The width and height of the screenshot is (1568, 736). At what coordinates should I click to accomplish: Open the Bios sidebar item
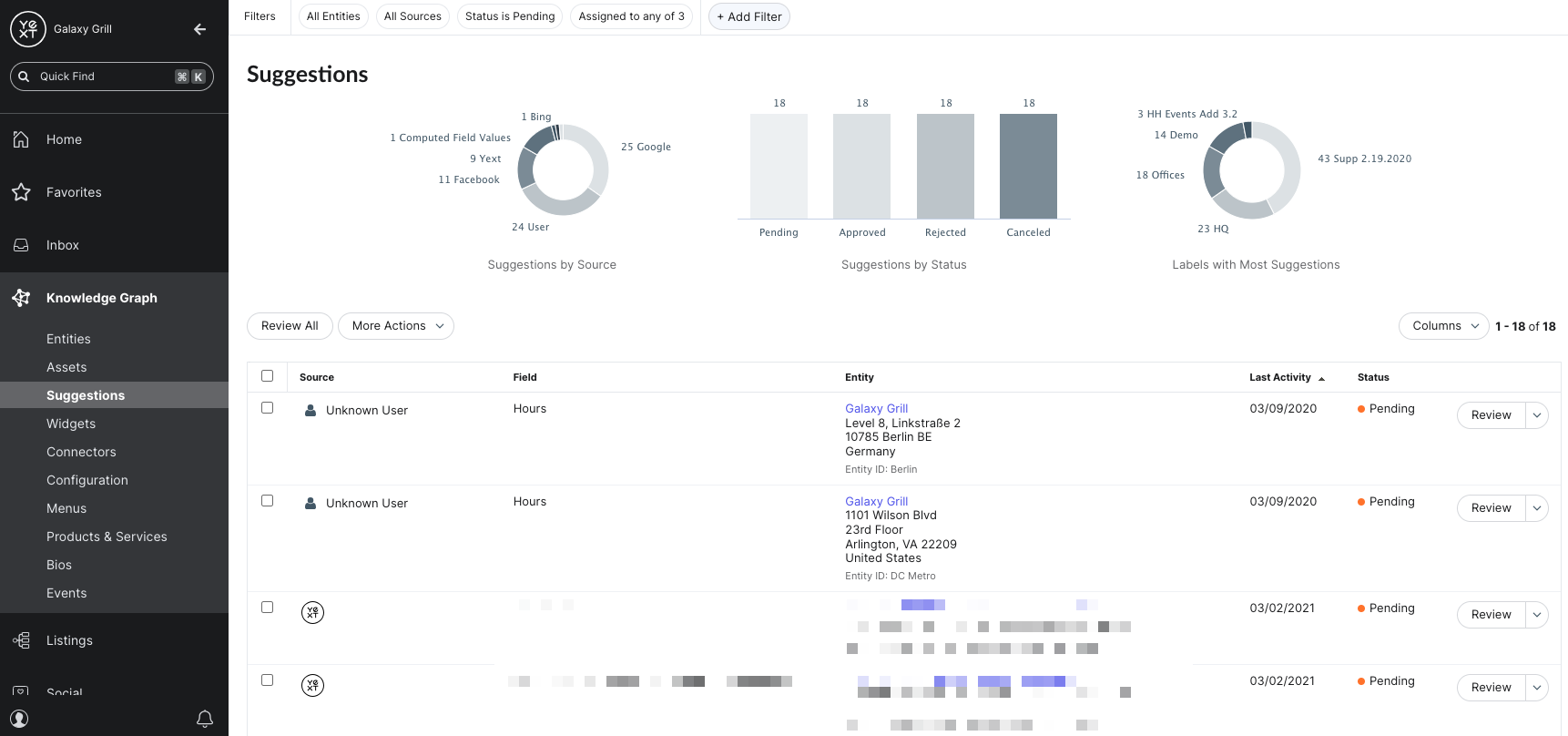pyautogui.click(x=59, y=565)
